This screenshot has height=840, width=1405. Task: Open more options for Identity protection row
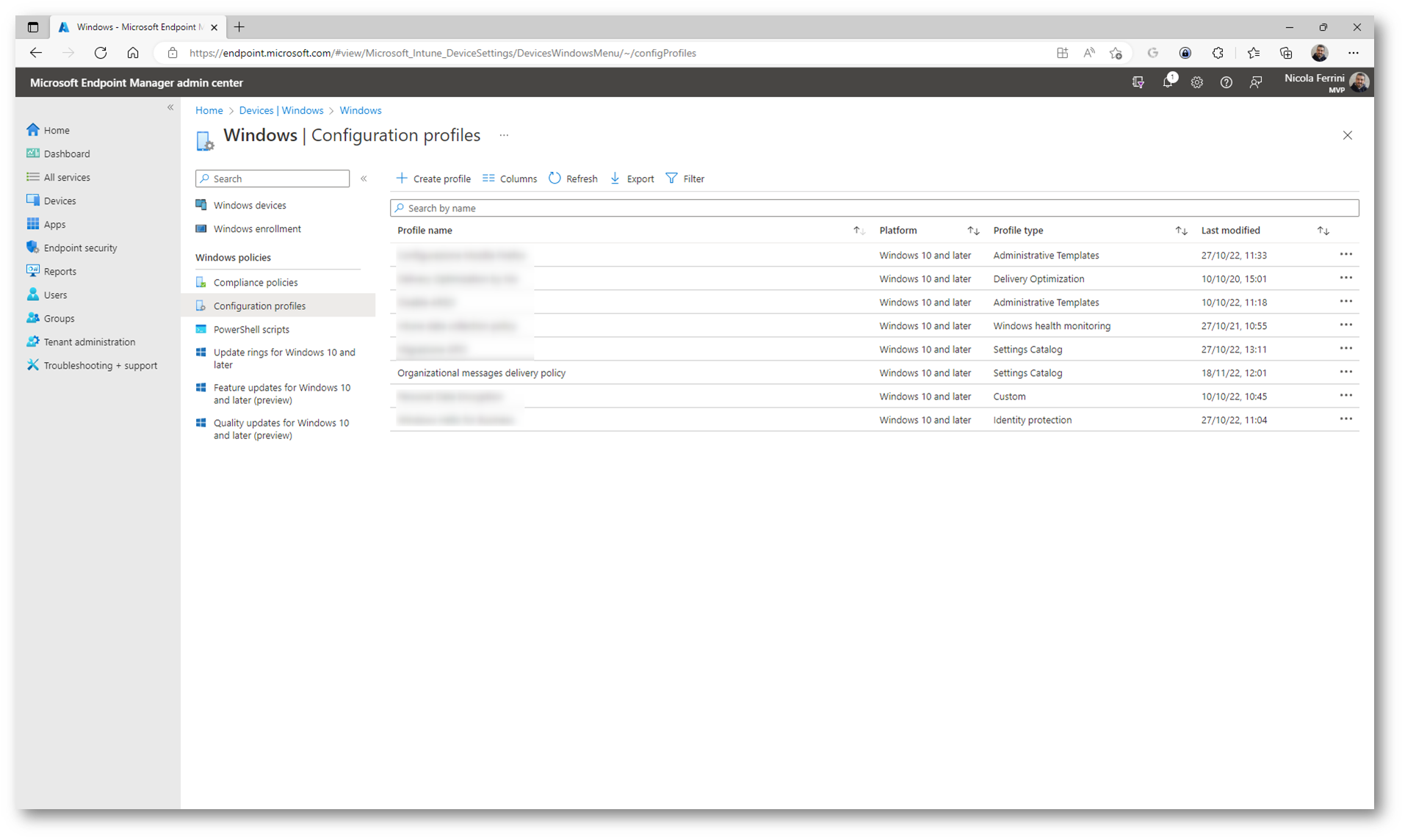click(1346, 419)
